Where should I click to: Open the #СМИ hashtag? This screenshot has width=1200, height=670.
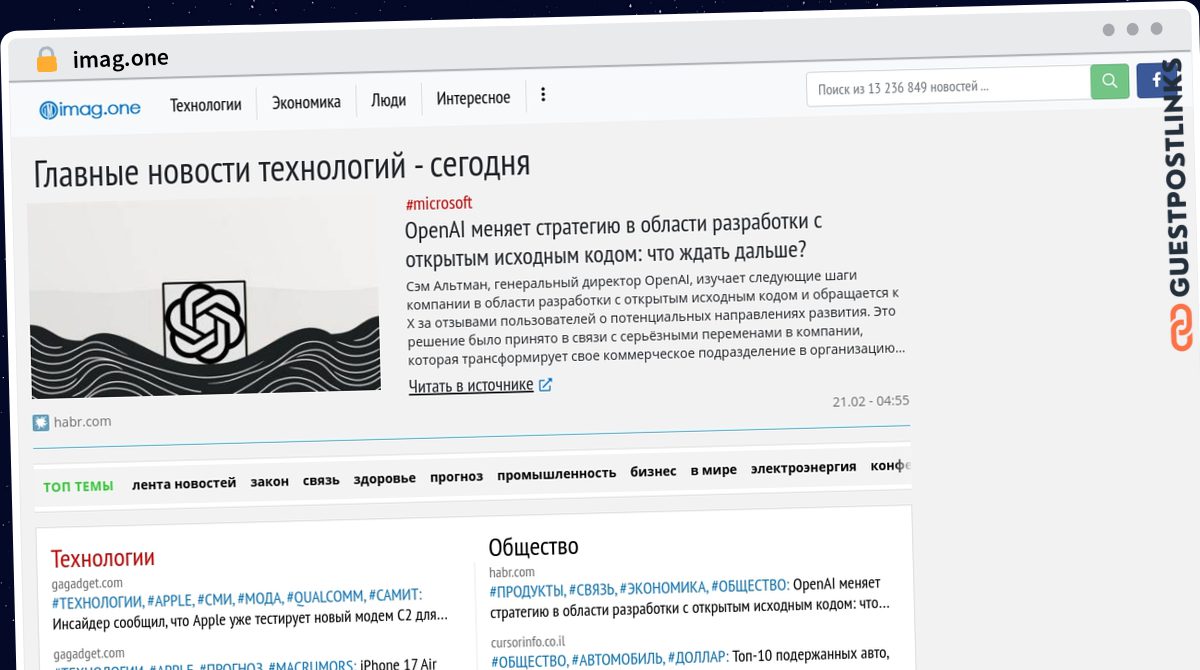point(216,599)
